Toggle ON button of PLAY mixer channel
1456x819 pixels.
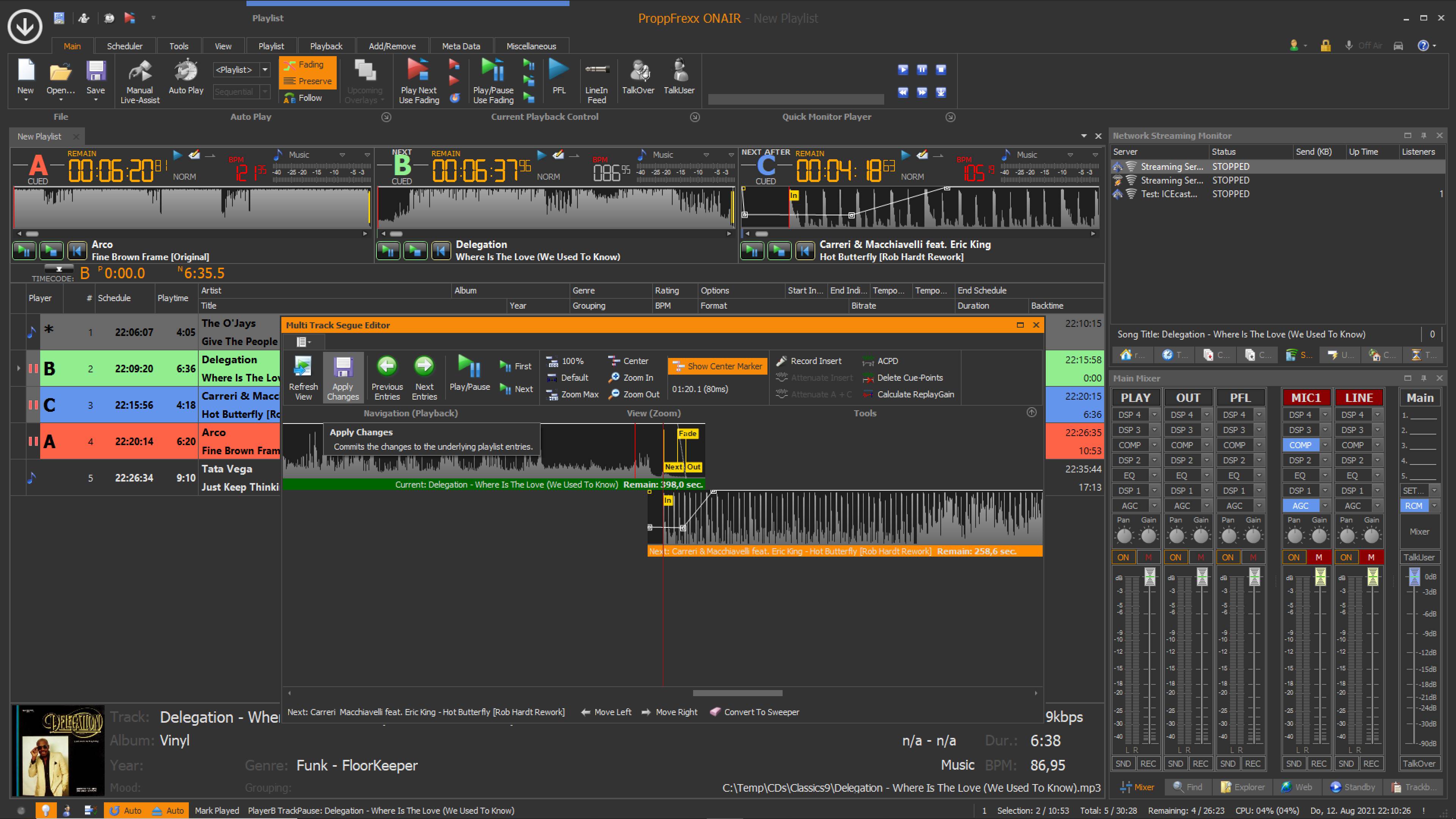(1123, 557)
